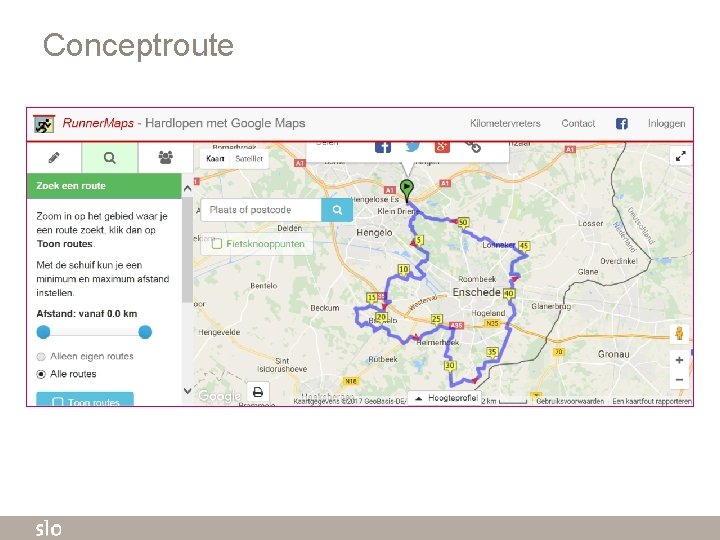Click the right maximum distance slider handle
This screenshot has width=720, height=540.
[145, 332]
